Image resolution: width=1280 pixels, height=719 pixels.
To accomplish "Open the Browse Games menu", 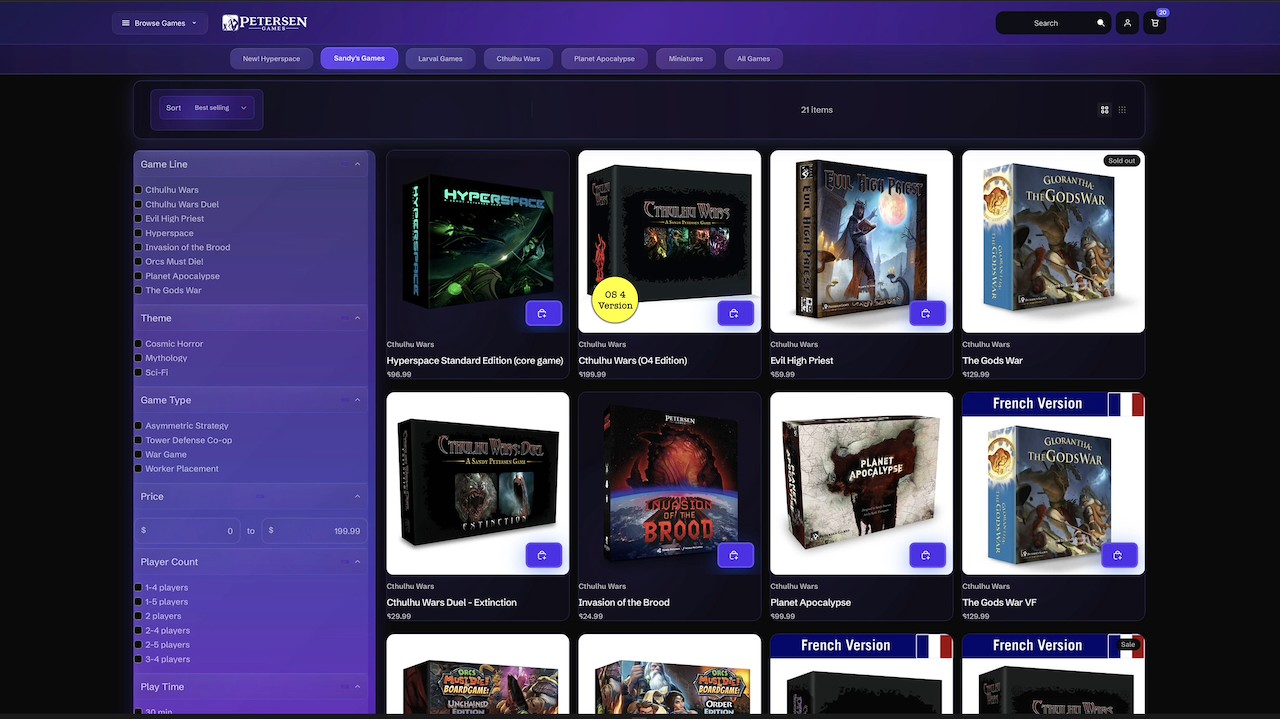I will point(159,22).
